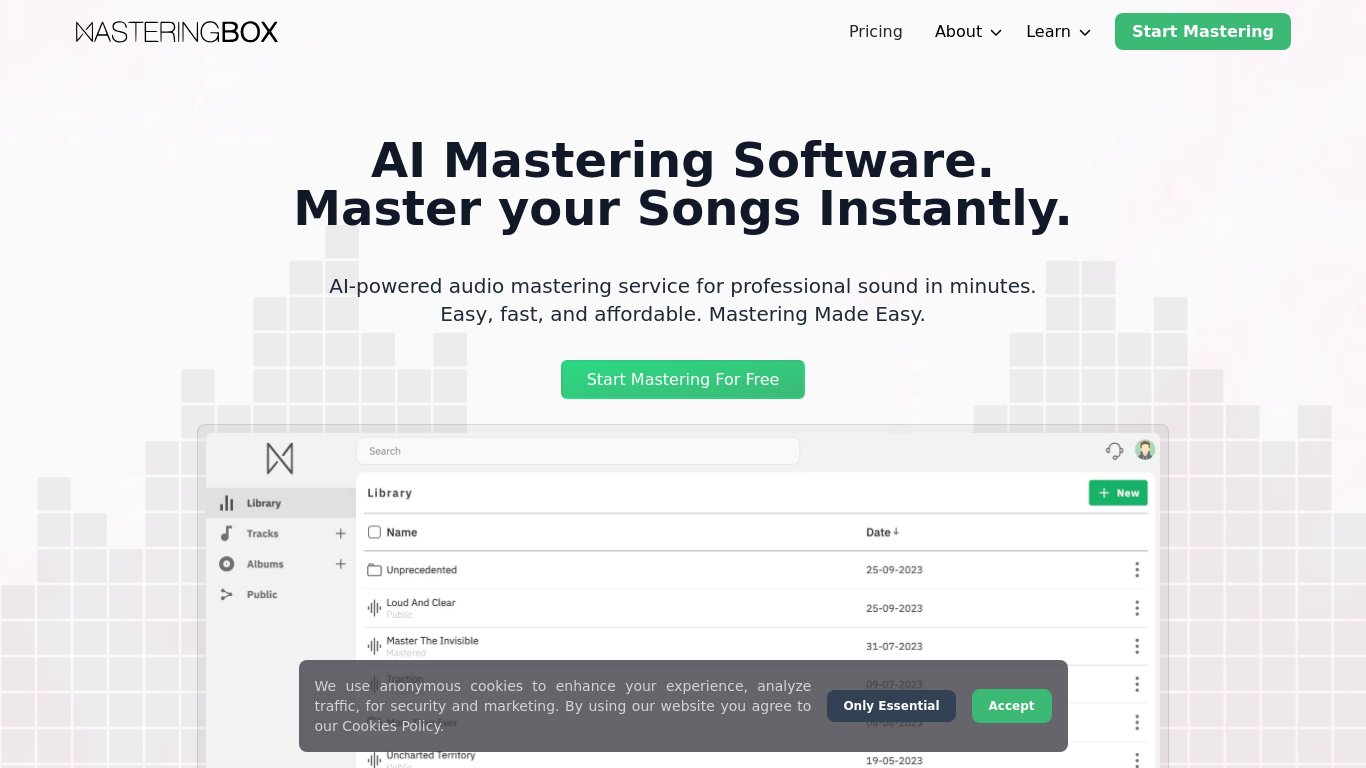Click the waveform icon beside Loud And Clear
The width and height of the screenshot is (1366, 768).
click(374, 608)
